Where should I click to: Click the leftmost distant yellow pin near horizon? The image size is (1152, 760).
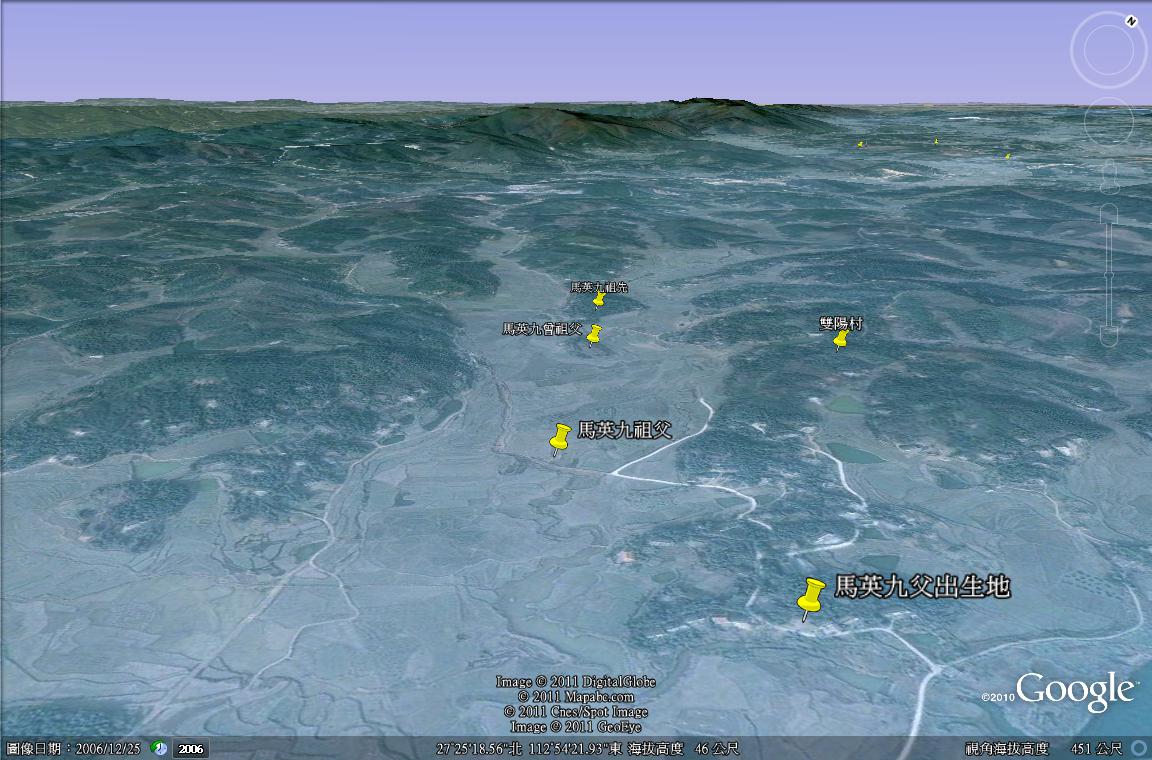859,144
